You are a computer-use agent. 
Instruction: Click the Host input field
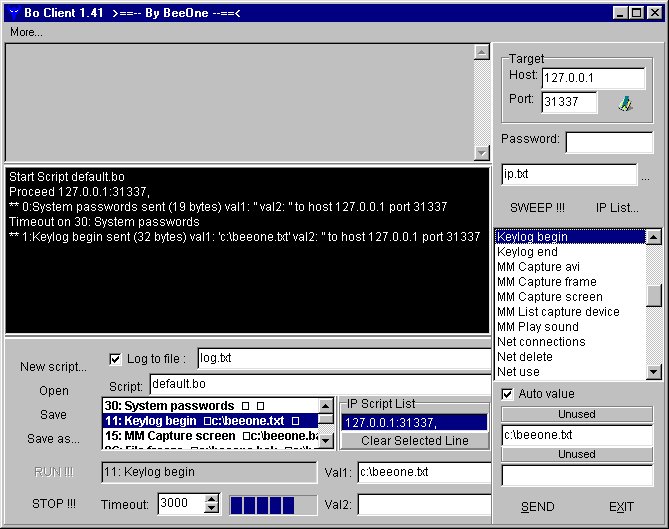593,78
